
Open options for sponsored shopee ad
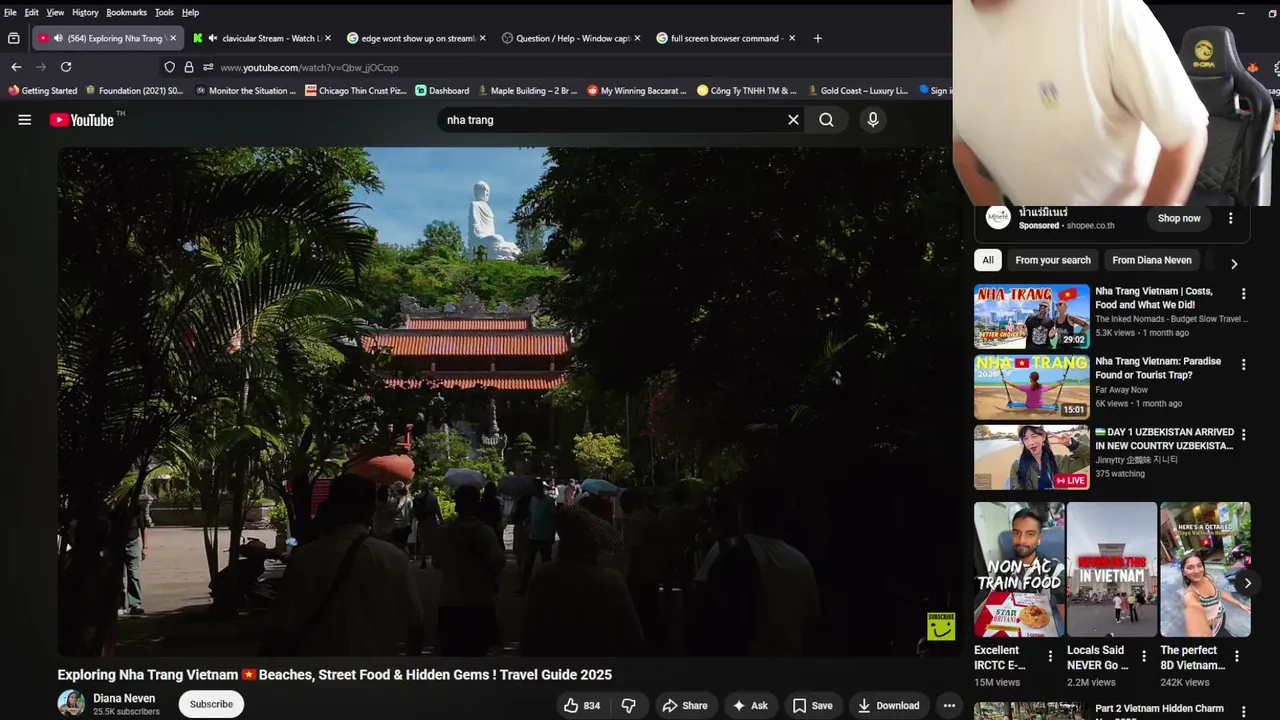(1230, 218)
